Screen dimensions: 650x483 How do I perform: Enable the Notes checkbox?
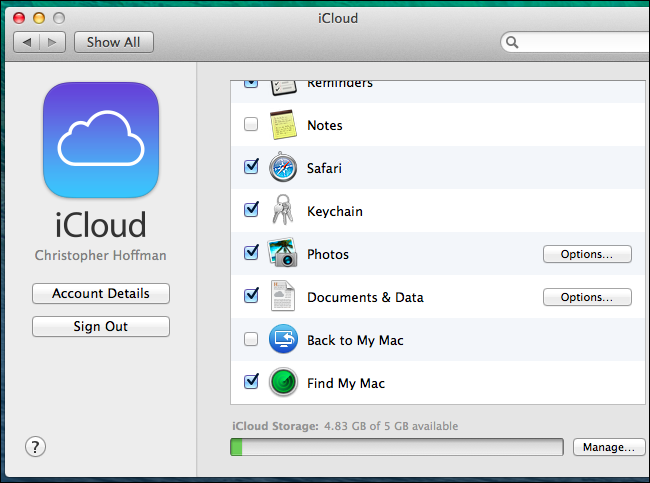pyautogui.click(x=251, y=124)
